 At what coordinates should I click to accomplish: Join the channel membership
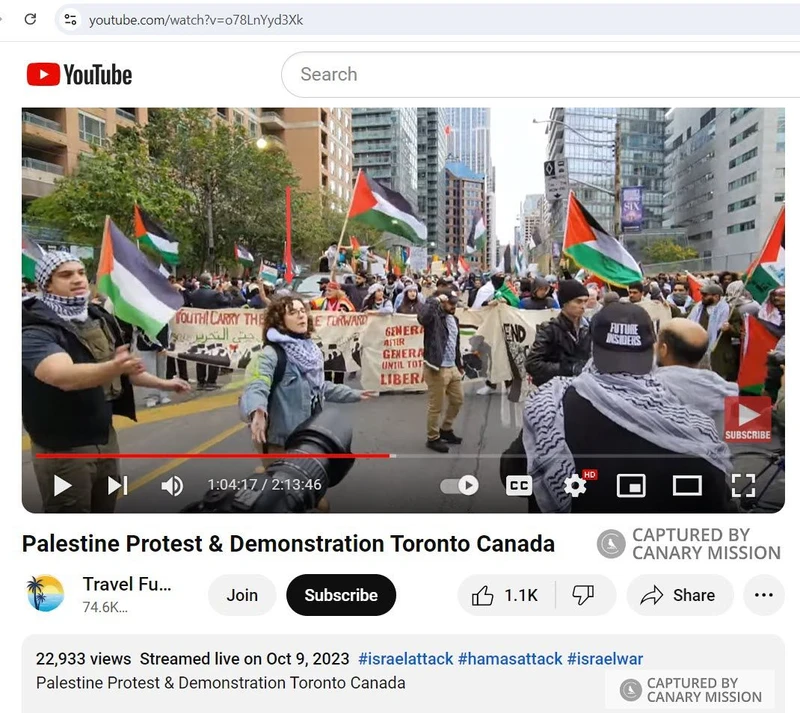click(x=242, y=595)
